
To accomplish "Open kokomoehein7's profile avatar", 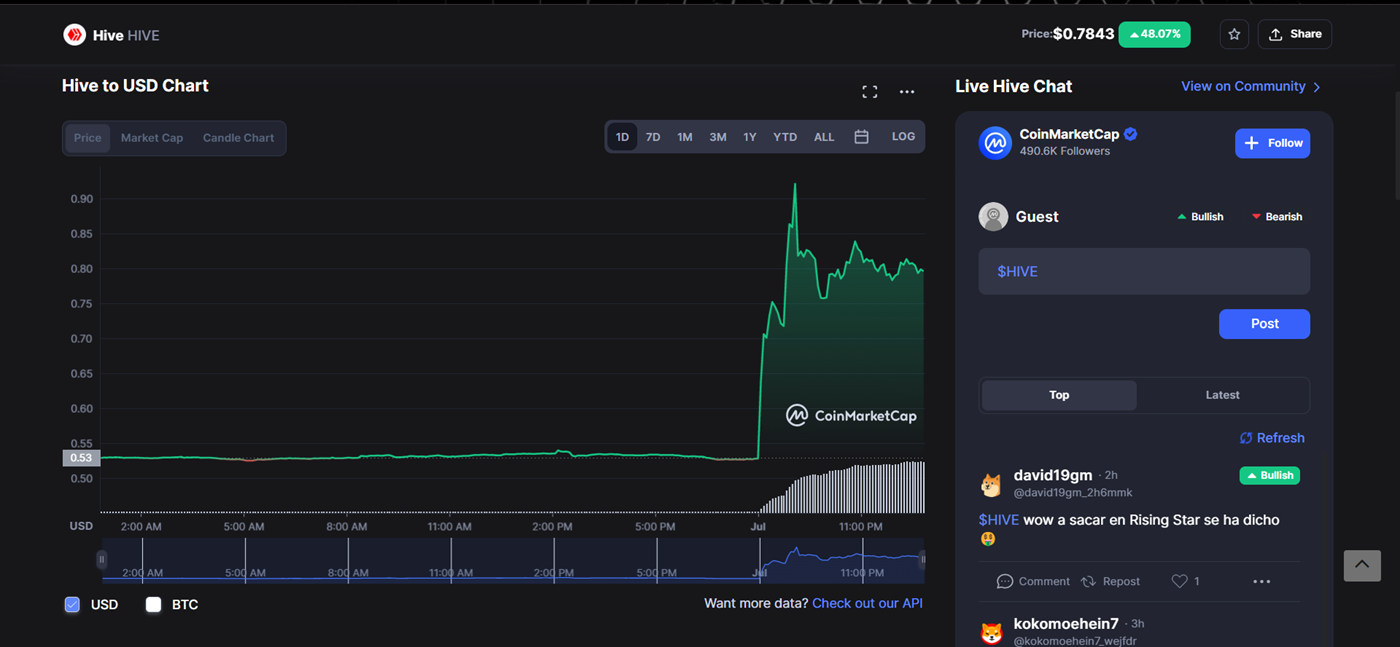I will [991, 633].
